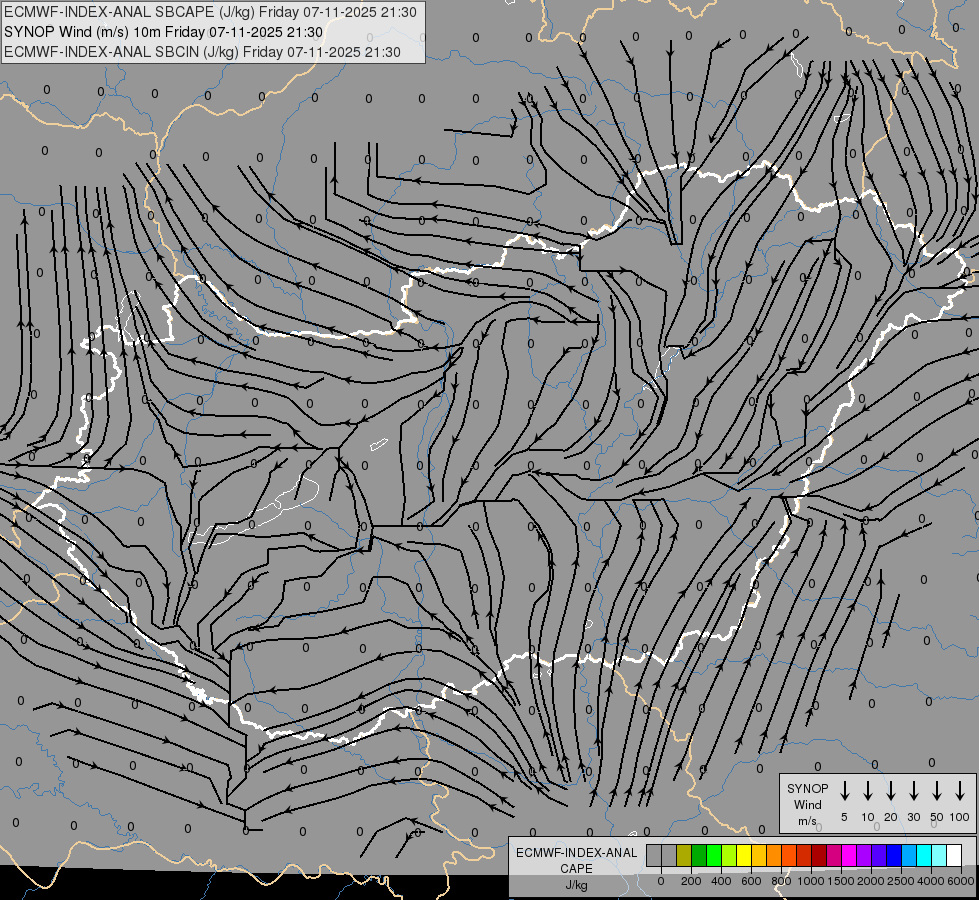Click the 'SYNOP Wind (m/s) 10m' header line
This screenshot has height=900, width=979.
[x=164, y=32]
